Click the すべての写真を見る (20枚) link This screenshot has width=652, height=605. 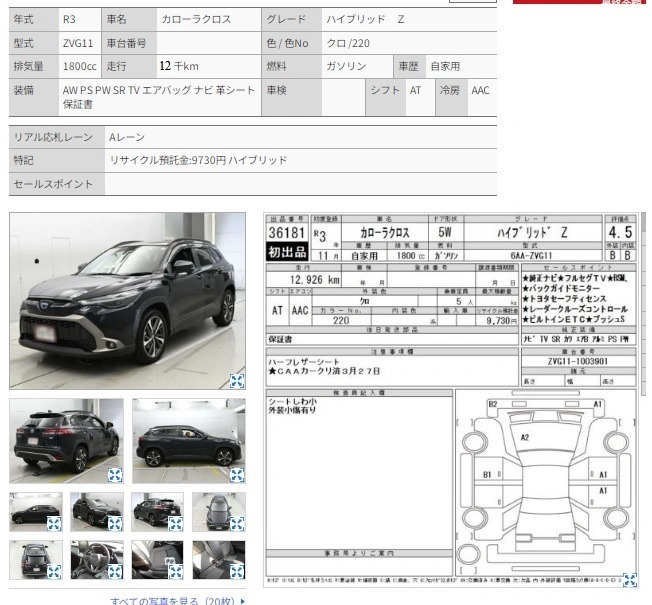point(178,600)
